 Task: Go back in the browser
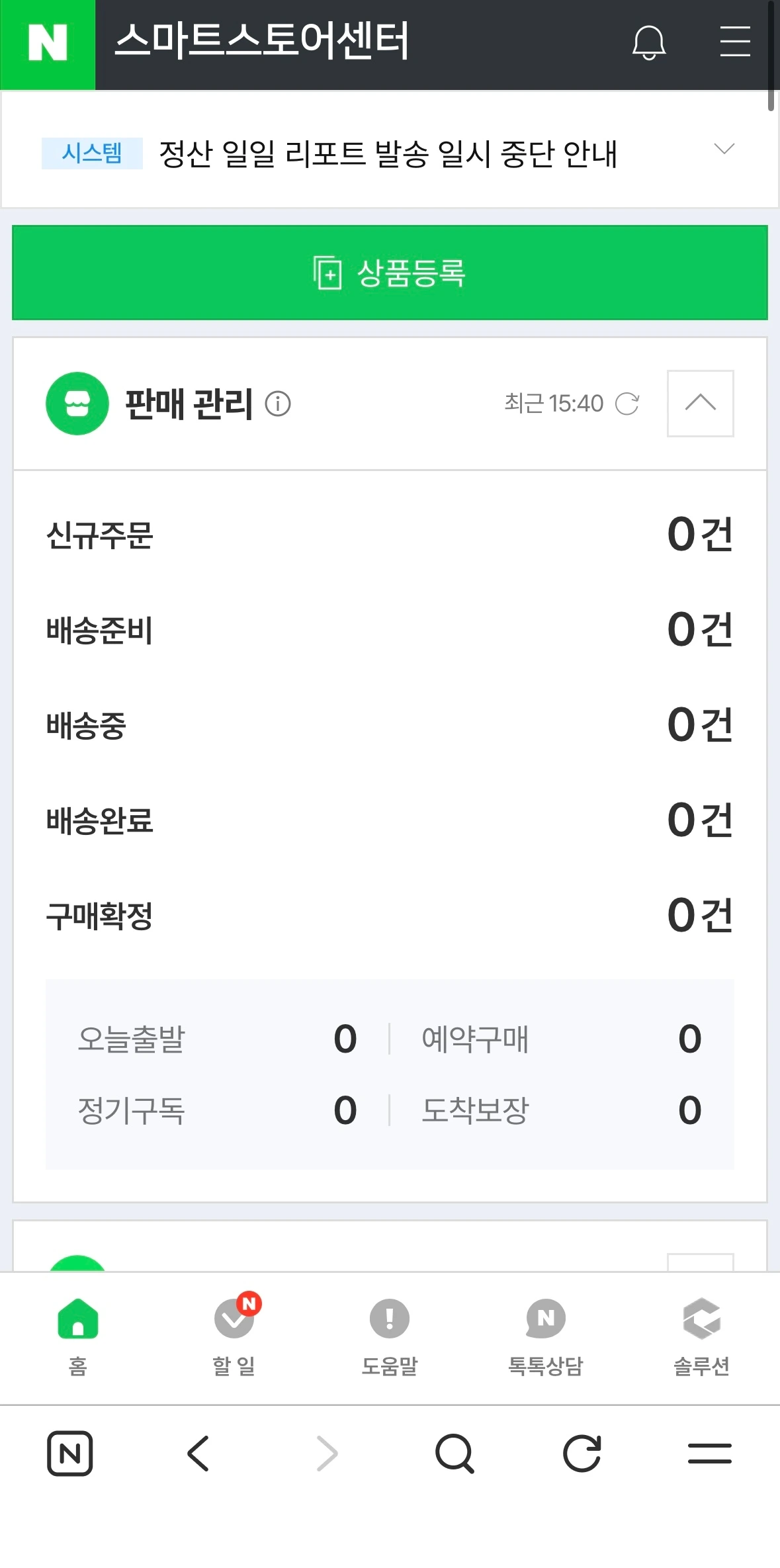(198, 1454)
